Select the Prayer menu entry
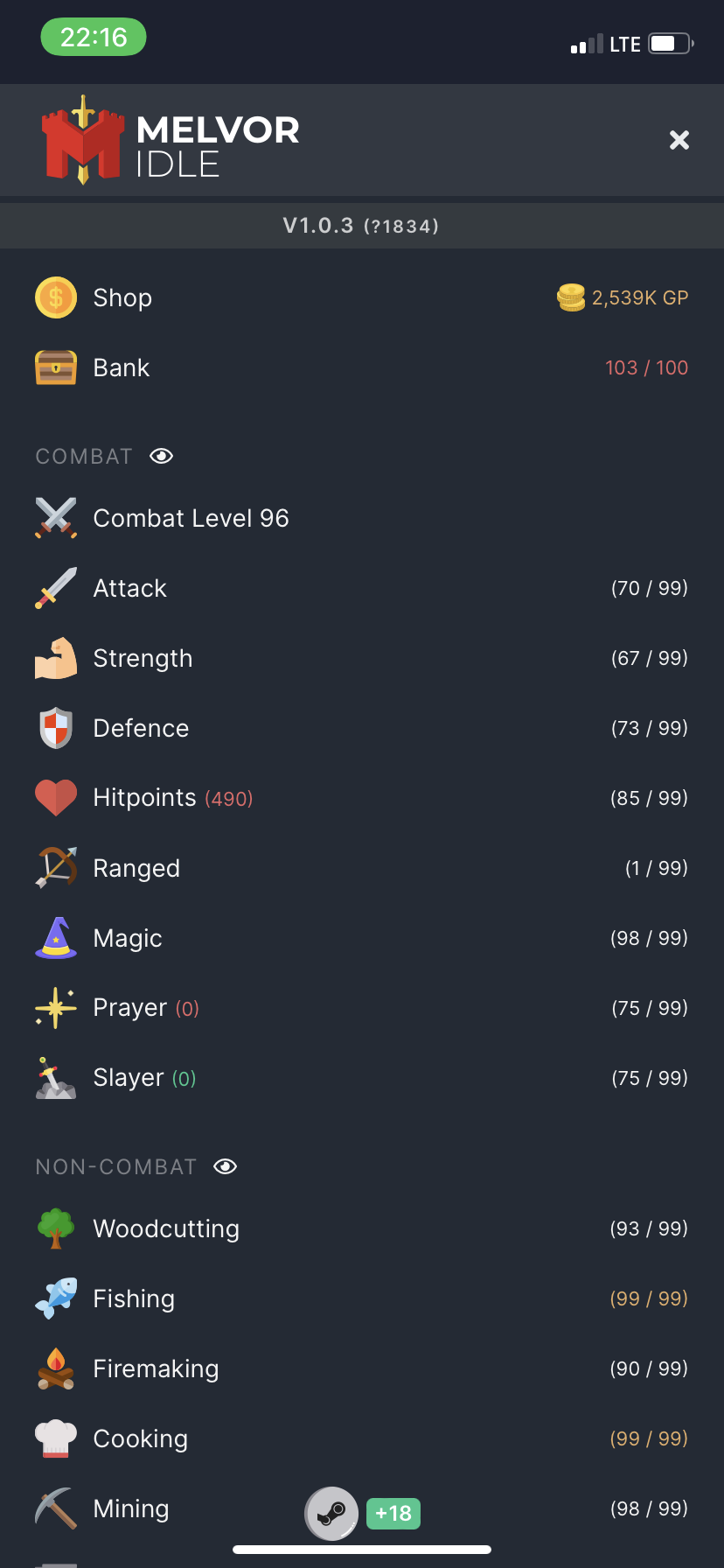Image resolution: width=724 pixels, height=1568 pixels. click(129, 1007)
